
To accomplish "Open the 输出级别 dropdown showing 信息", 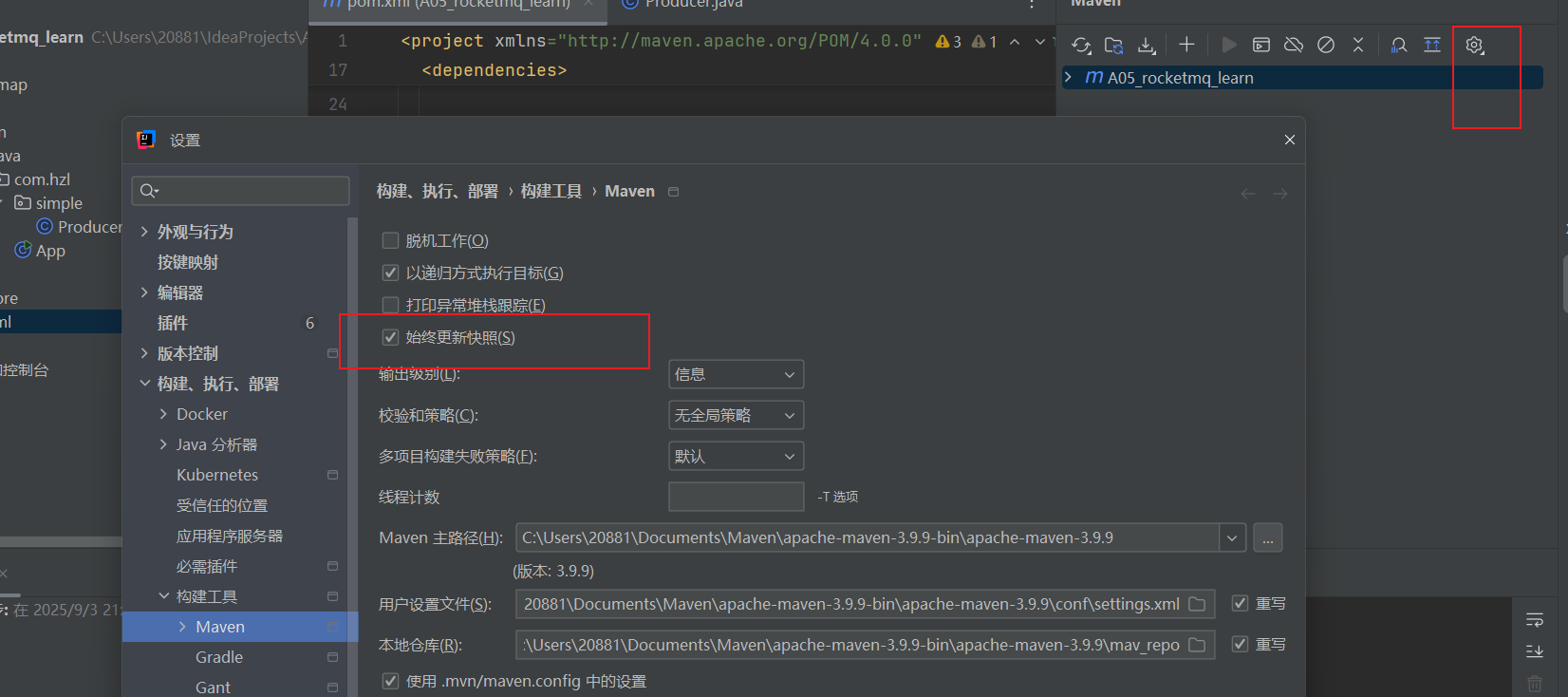I will (x=736, y=374).
